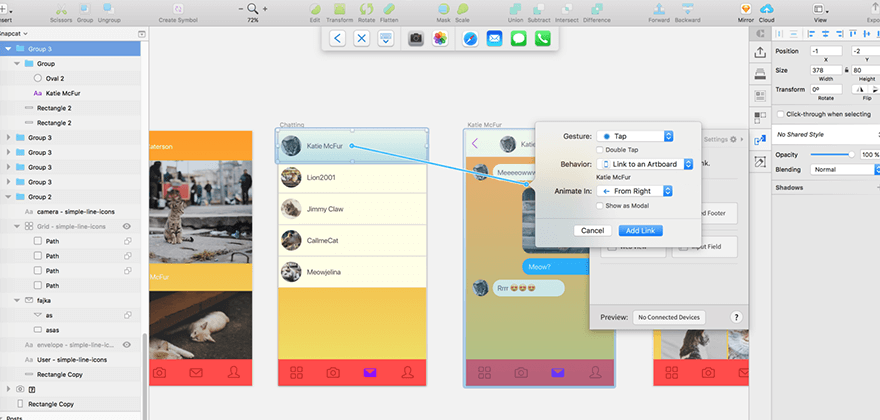Toggle the size aspect ratio lock
Screen dimensions: 880x420
[846, 71]
